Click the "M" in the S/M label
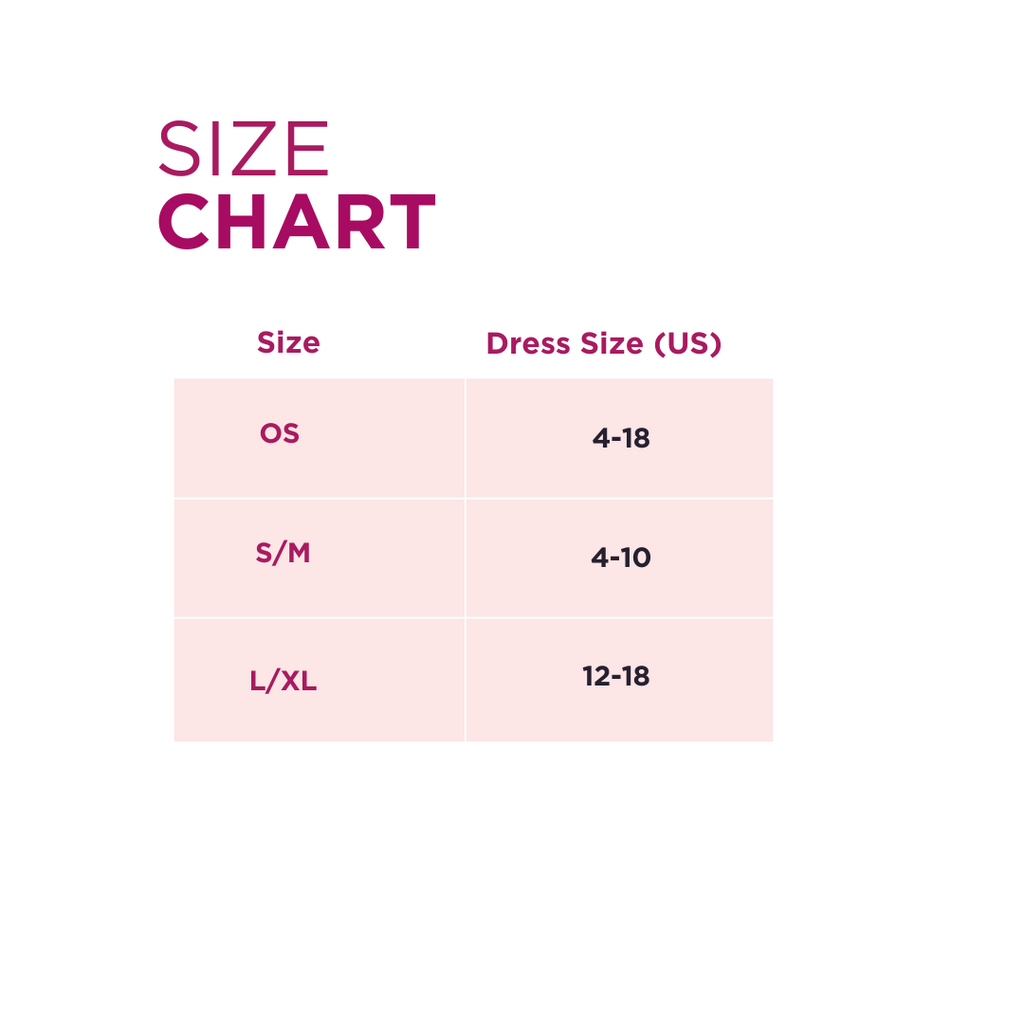The width and height of the screenshot is (1024, 1024). pos(298,553)
